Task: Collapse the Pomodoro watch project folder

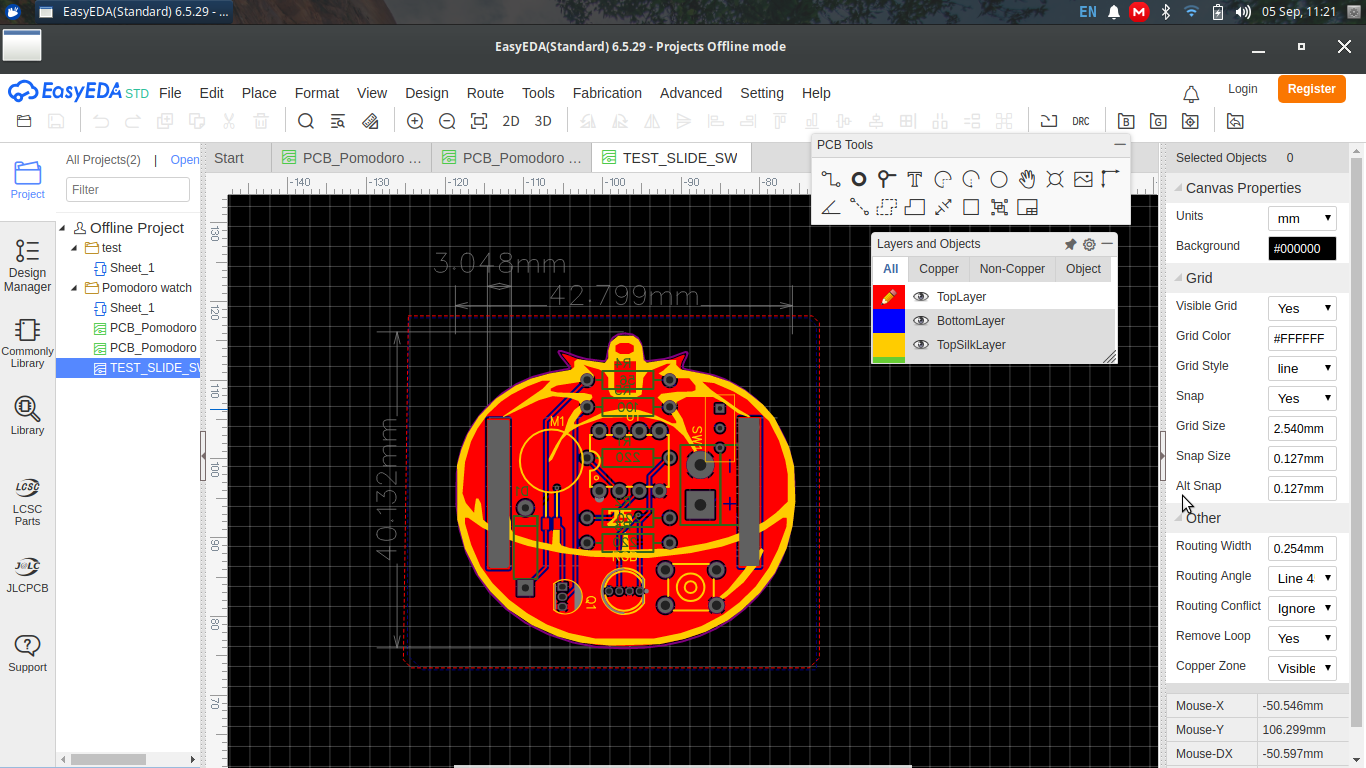Action: 75,288
